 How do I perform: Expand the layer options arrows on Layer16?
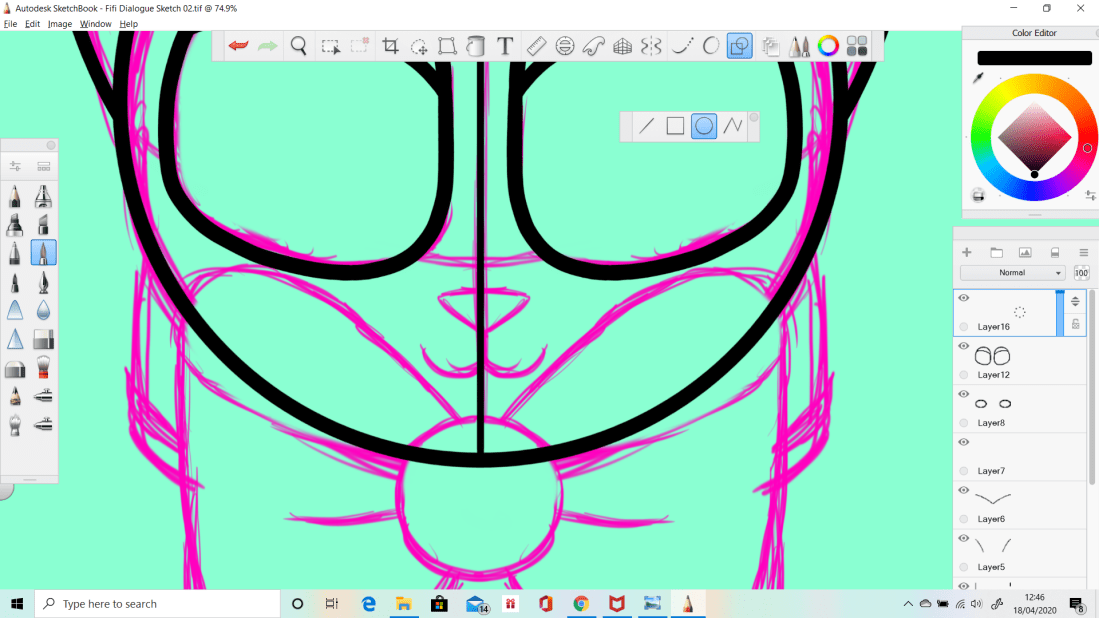click(1074, 300)
